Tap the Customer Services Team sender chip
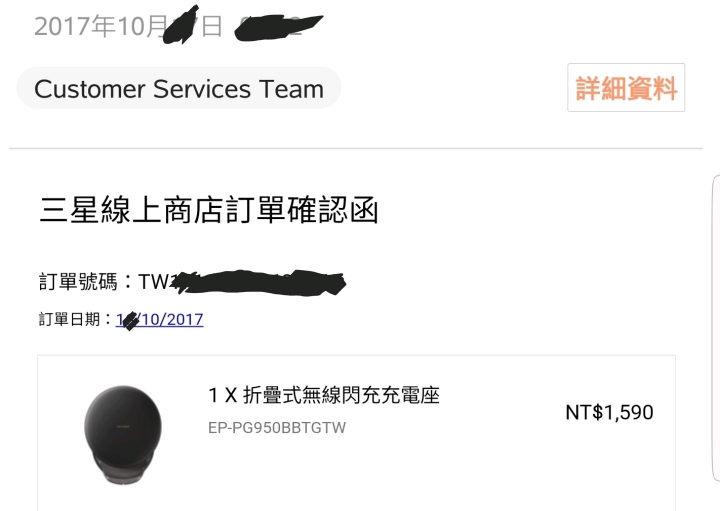Screen dimensions: 720x511 [x=179, y=88]
